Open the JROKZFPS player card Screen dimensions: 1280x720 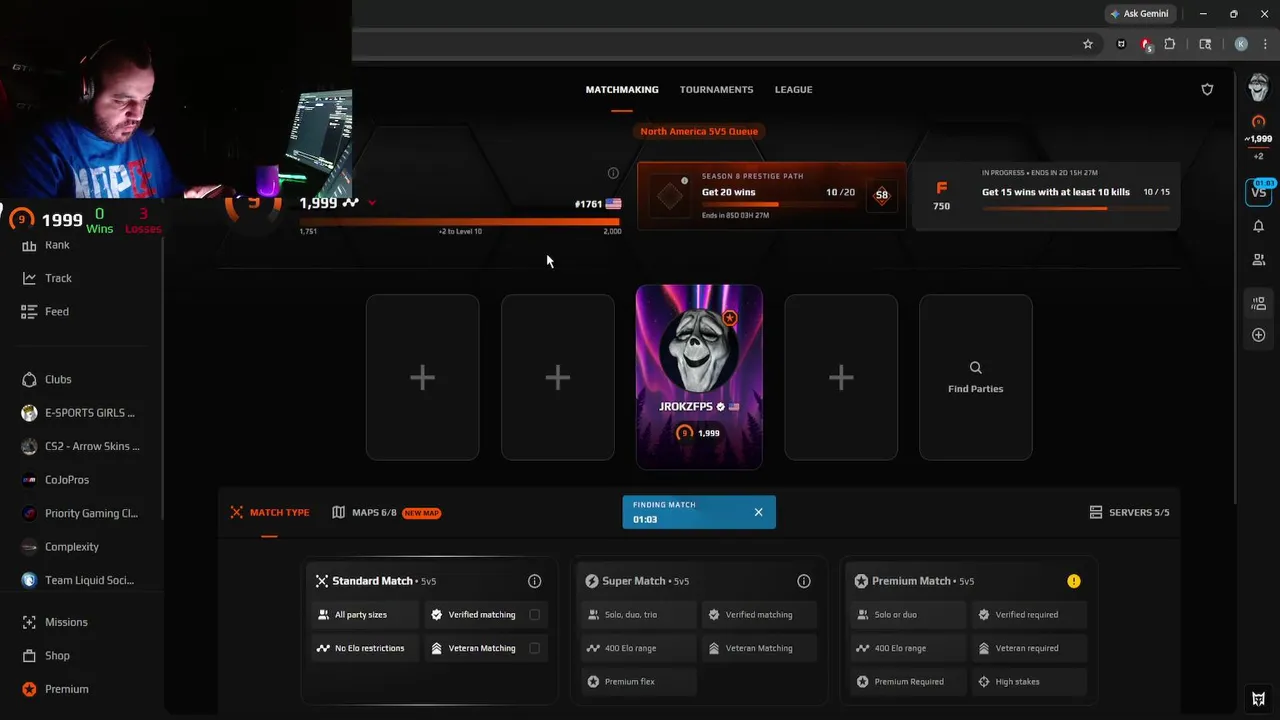pos(699,377)
